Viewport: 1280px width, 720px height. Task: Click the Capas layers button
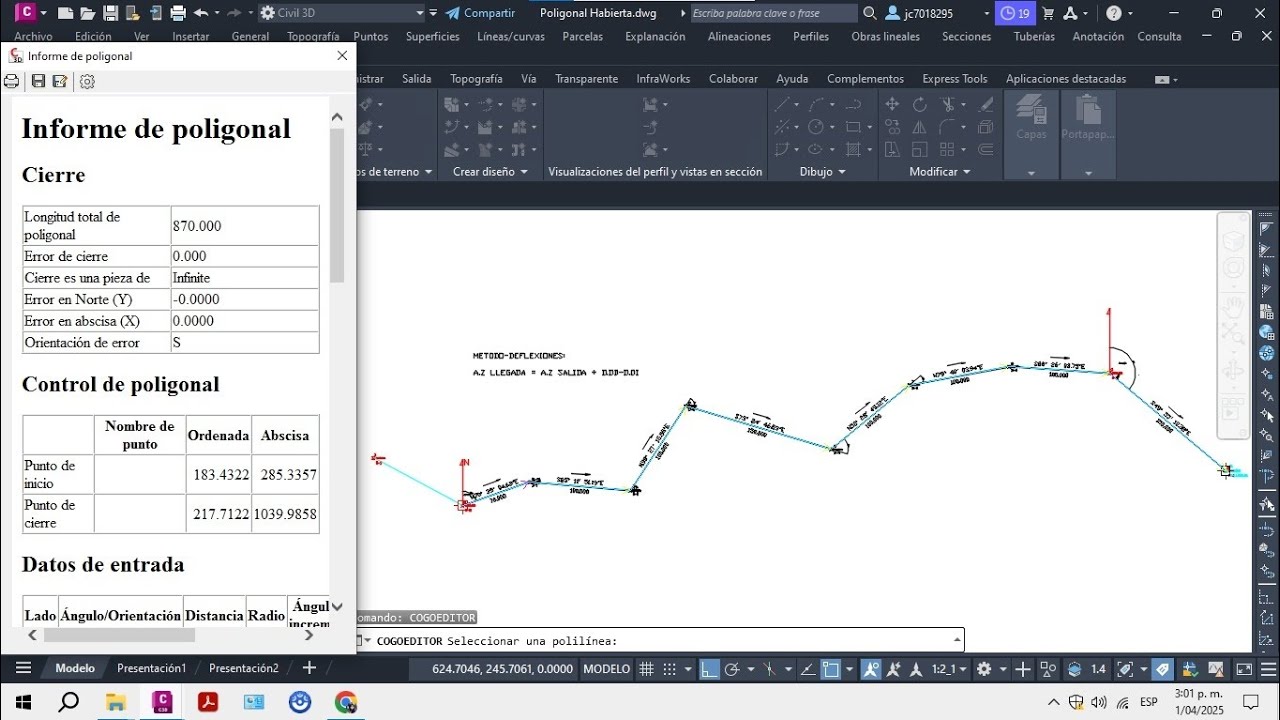tap(1031, 118)
